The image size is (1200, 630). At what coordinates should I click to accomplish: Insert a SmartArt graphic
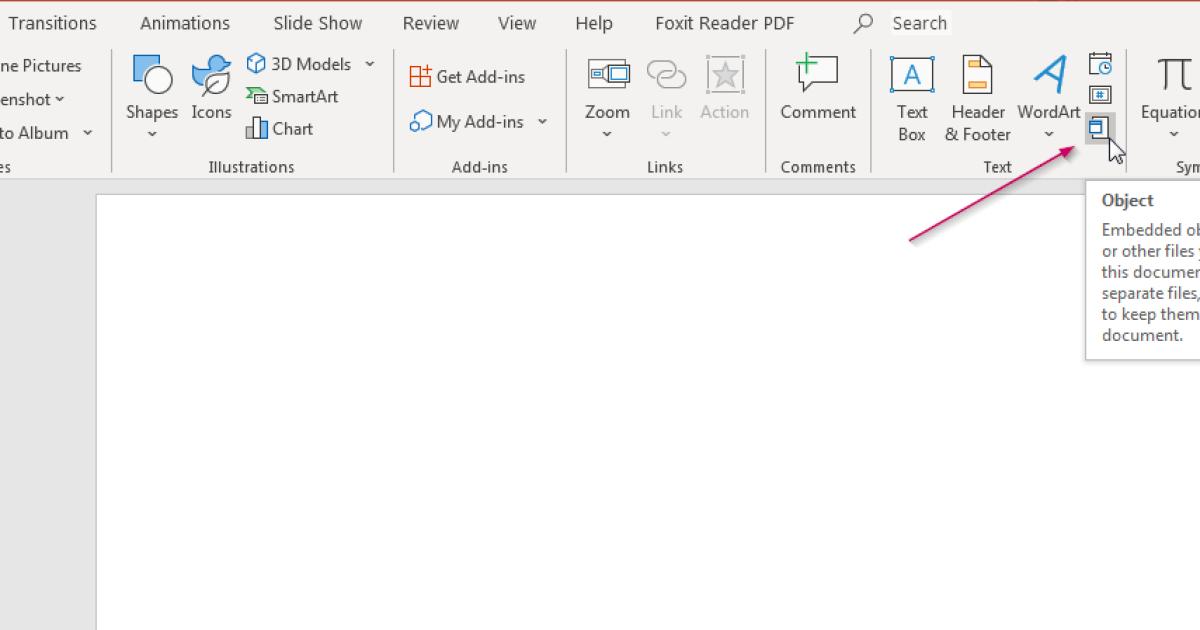pyautogui.click(x=292, y=96)
